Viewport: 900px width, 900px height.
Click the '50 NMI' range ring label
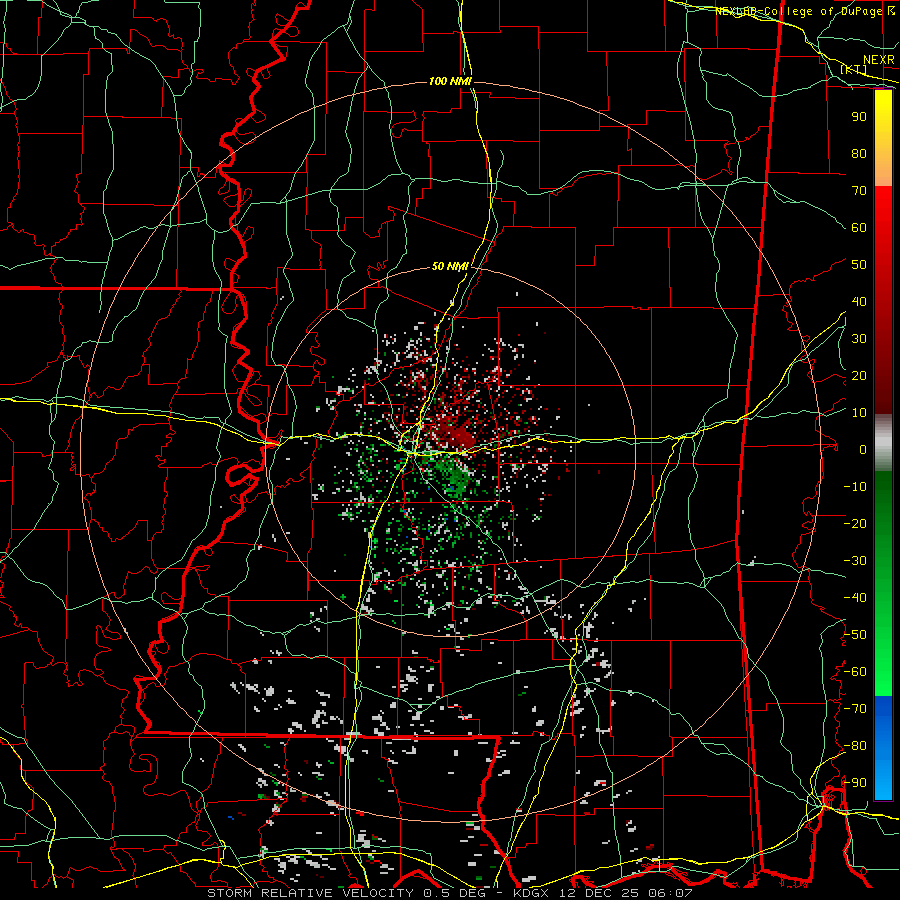point(450,266)
